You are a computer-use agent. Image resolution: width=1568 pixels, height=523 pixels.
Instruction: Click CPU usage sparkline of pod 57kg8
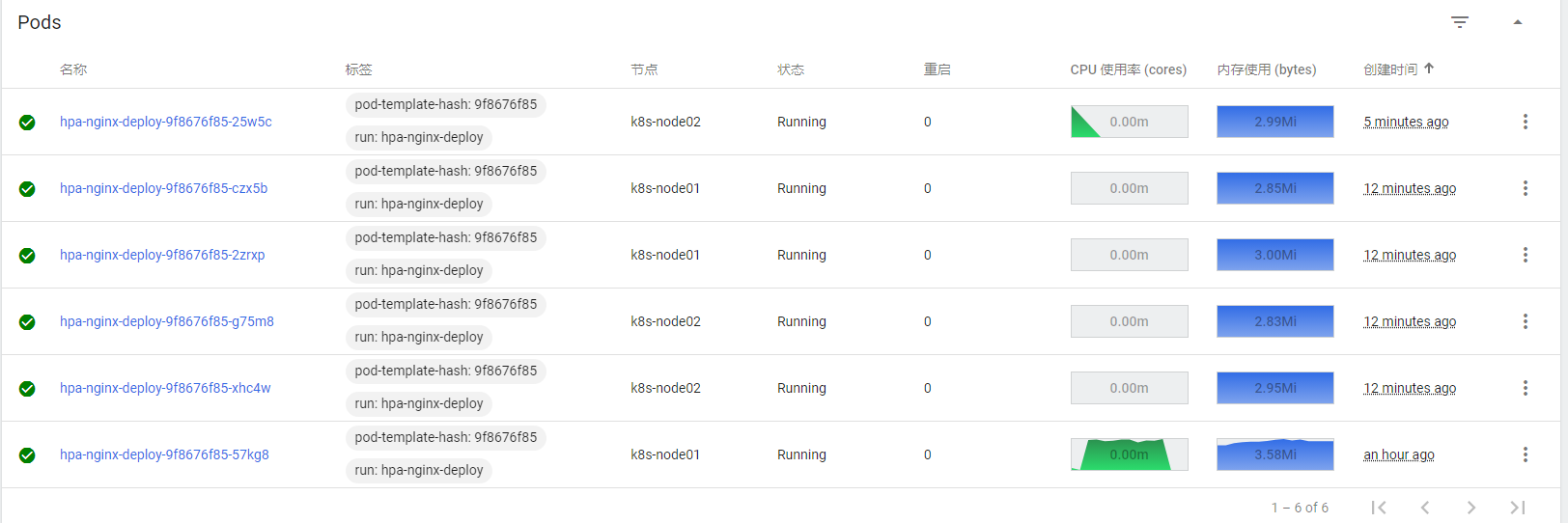coord(1129,454)
